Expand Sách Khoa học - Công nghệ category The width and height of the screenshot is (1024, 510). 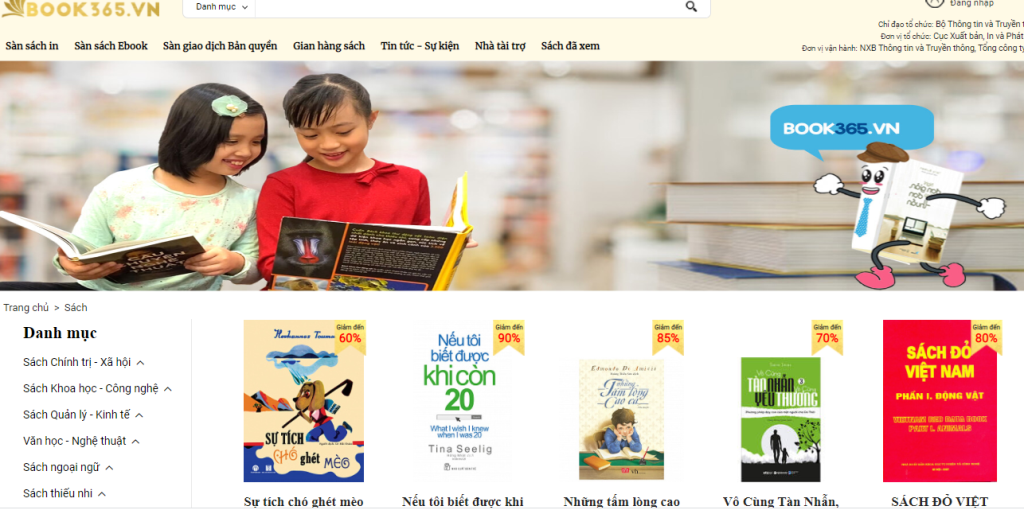click(x=168, y=389)
